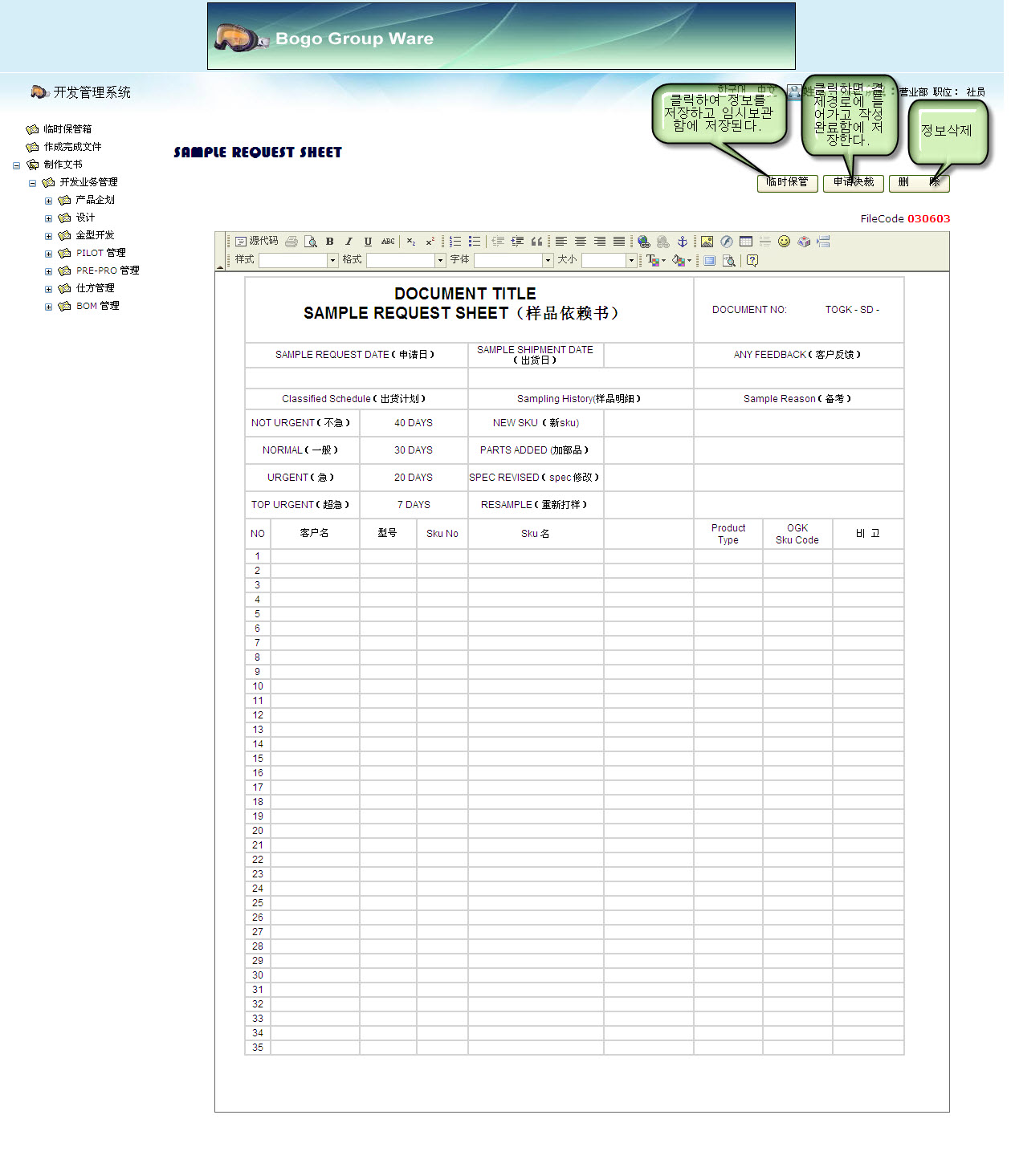Expand the 金型开发 folder
This screenshot has height=1176, width=1011.
[x=48, y=236]
